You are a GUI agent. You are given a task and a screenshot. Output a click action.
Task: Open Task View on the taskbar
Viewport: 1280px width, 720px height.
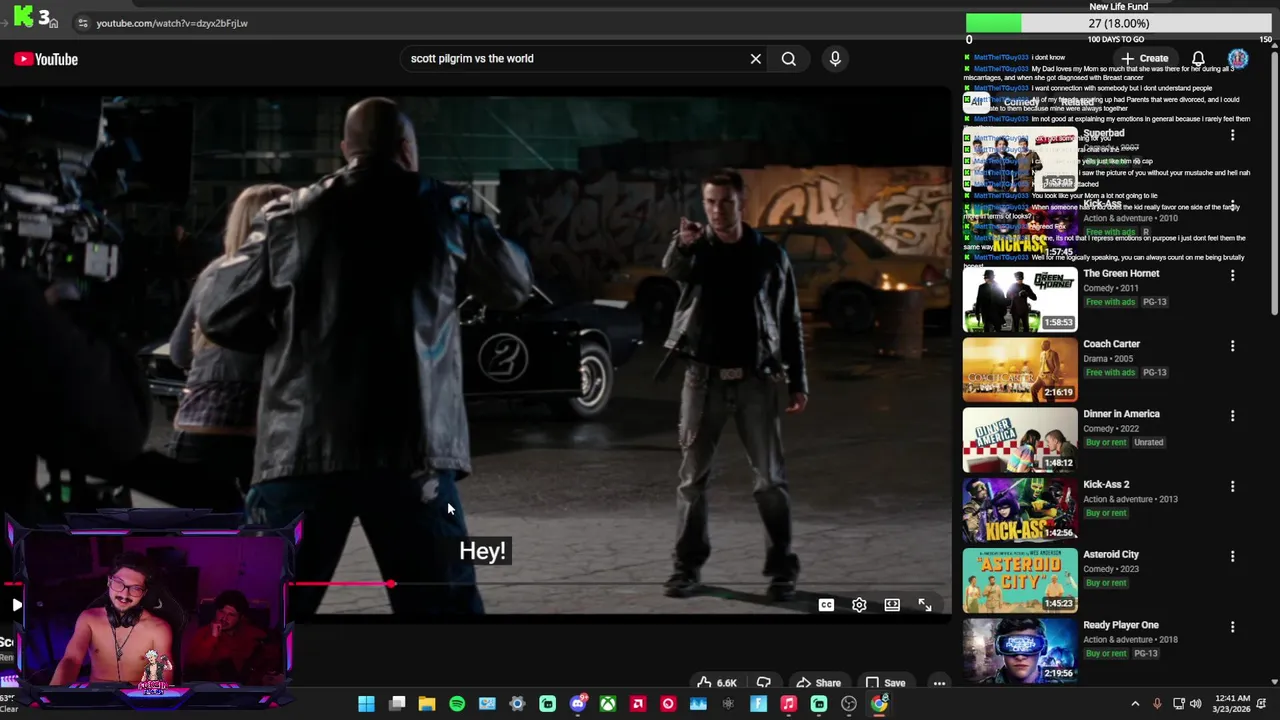[397, 704]
